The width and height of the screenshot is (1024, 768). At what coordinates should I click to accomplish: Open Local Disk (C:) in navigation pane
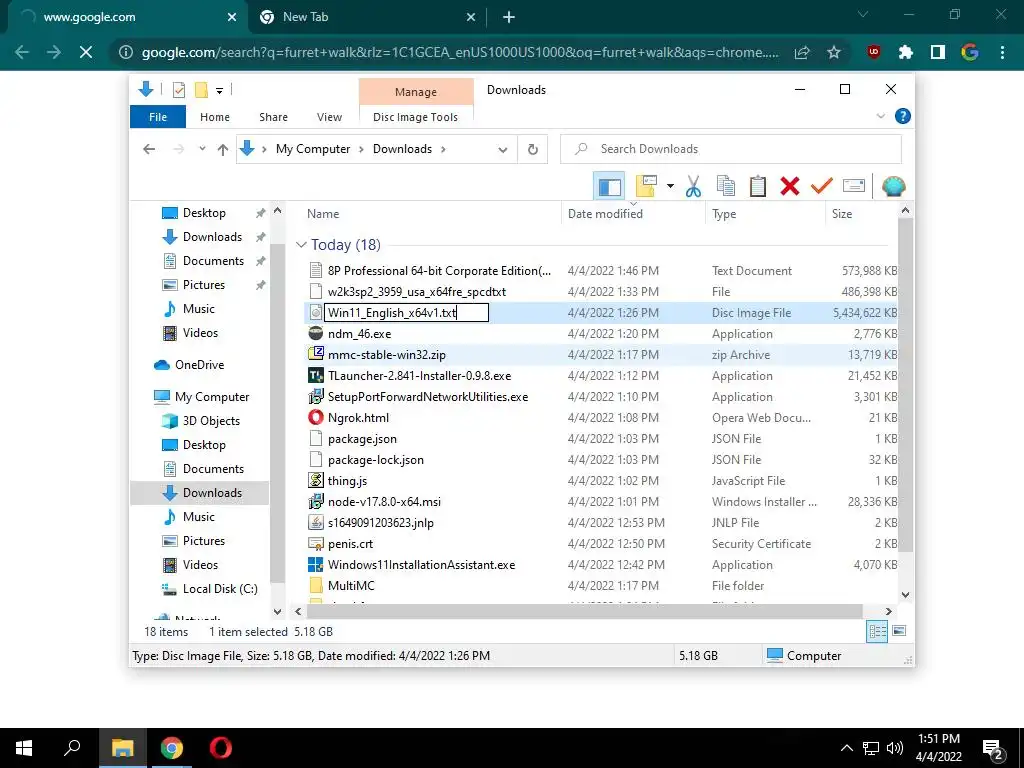(220, 589)
